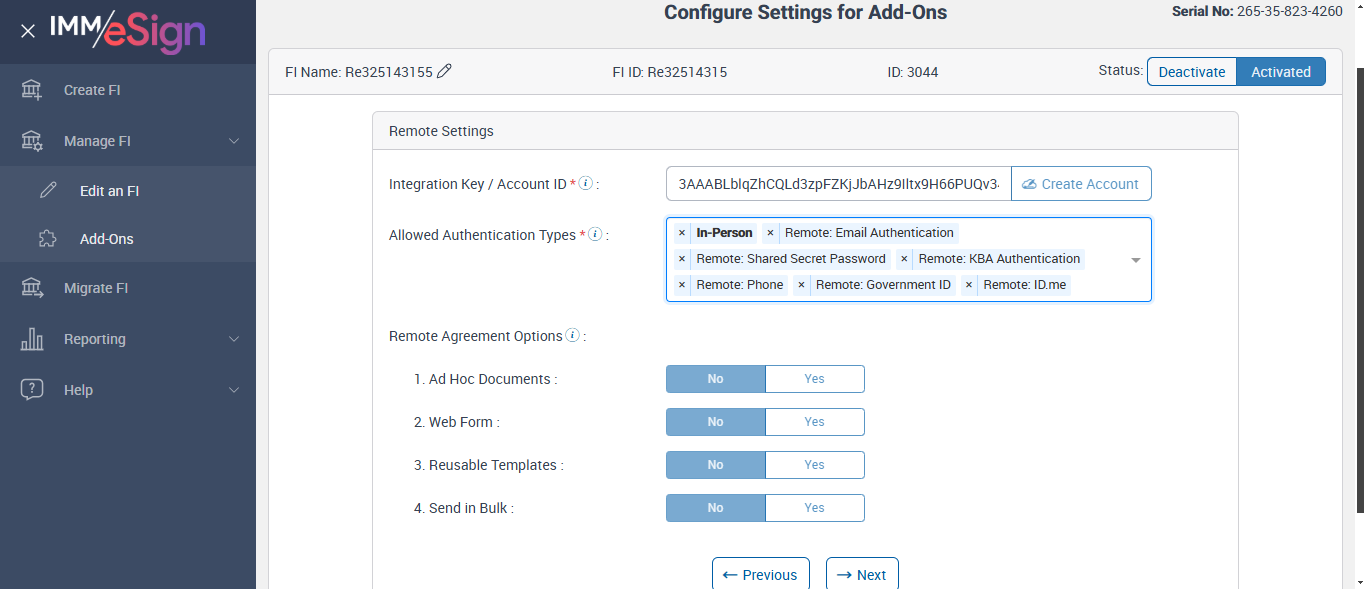Set Web Form to Yes
The height and width of the screenshot is (589, 1366).
click(x=814, y=422)
